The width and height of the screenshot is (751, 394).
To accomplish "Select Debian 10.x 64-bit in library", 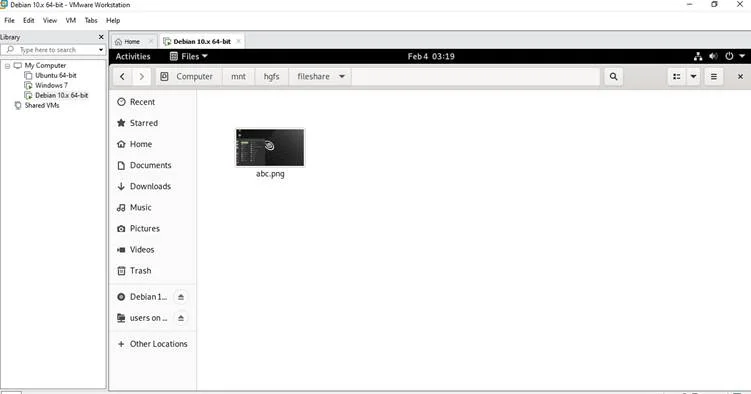I will click(61, 95).
